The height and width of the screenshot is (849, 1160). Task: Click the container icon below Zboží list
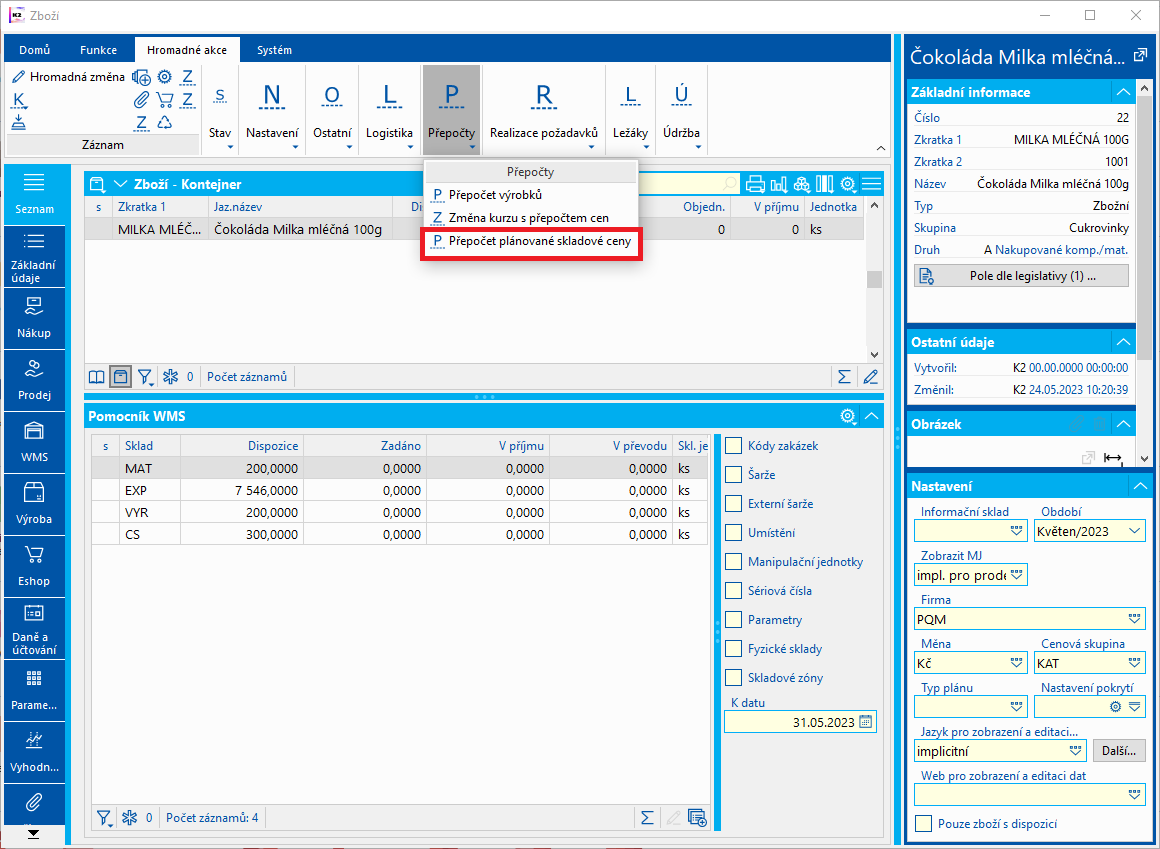point(120,376)
